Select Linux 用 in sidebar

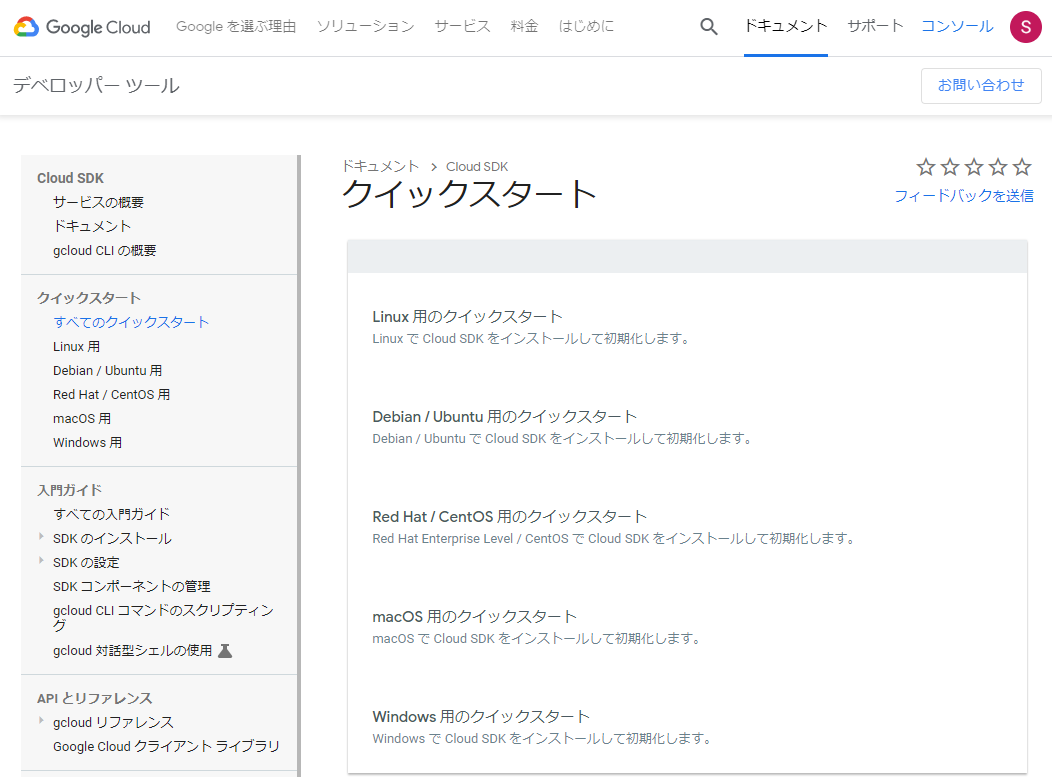(x=76, y=346)
